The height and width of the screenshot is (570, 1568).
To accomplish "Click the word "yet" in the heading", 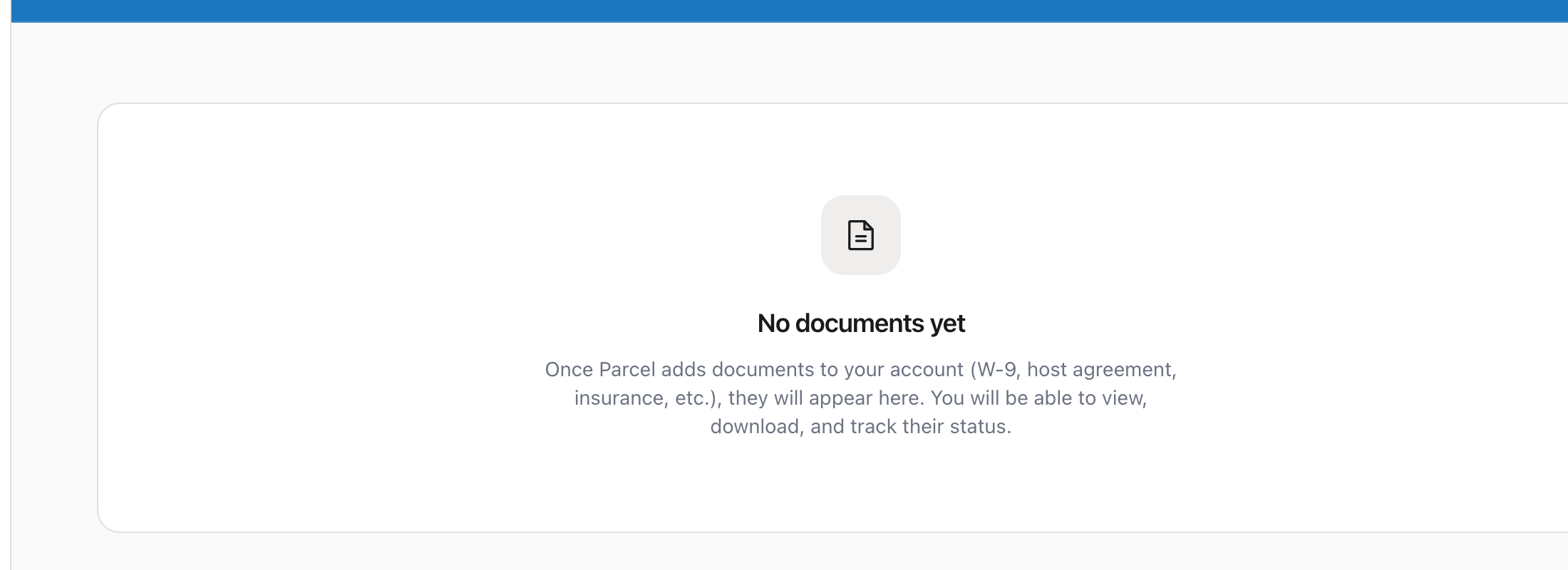I will [947, 323].
